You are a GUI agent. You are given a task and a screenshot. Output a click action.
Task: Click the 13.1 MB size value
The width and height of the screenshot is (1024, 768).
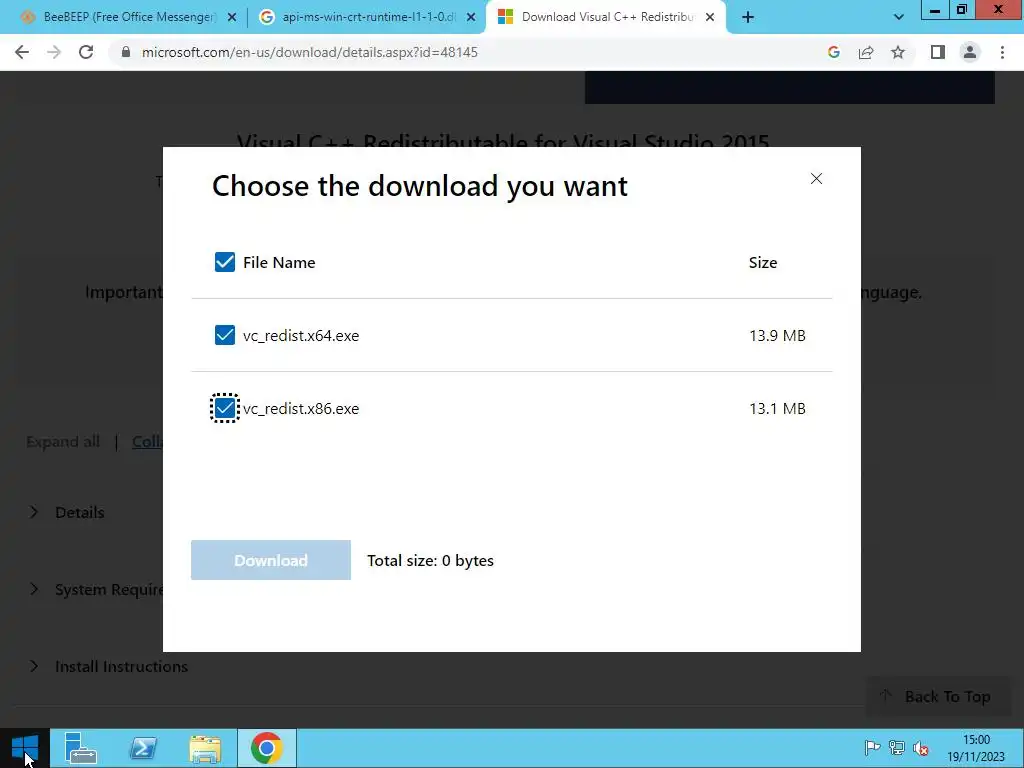(777, 408)
